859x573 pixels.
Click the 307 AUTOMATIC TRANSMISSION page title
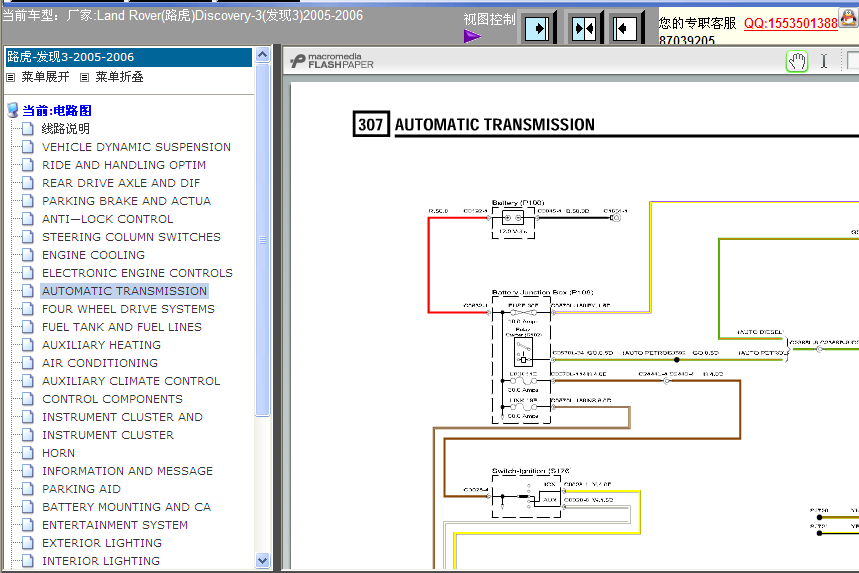(x=474, y=124)
